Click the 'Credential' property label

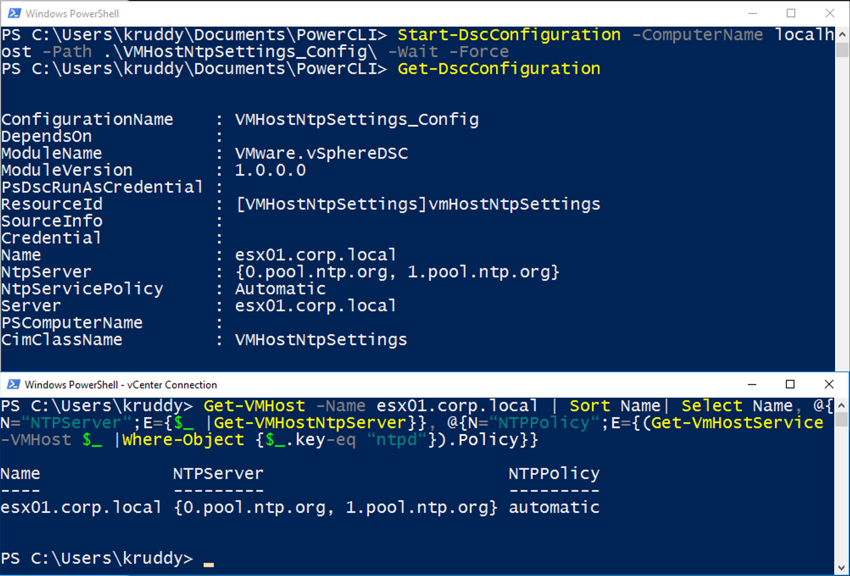click(x=51, y=238)
